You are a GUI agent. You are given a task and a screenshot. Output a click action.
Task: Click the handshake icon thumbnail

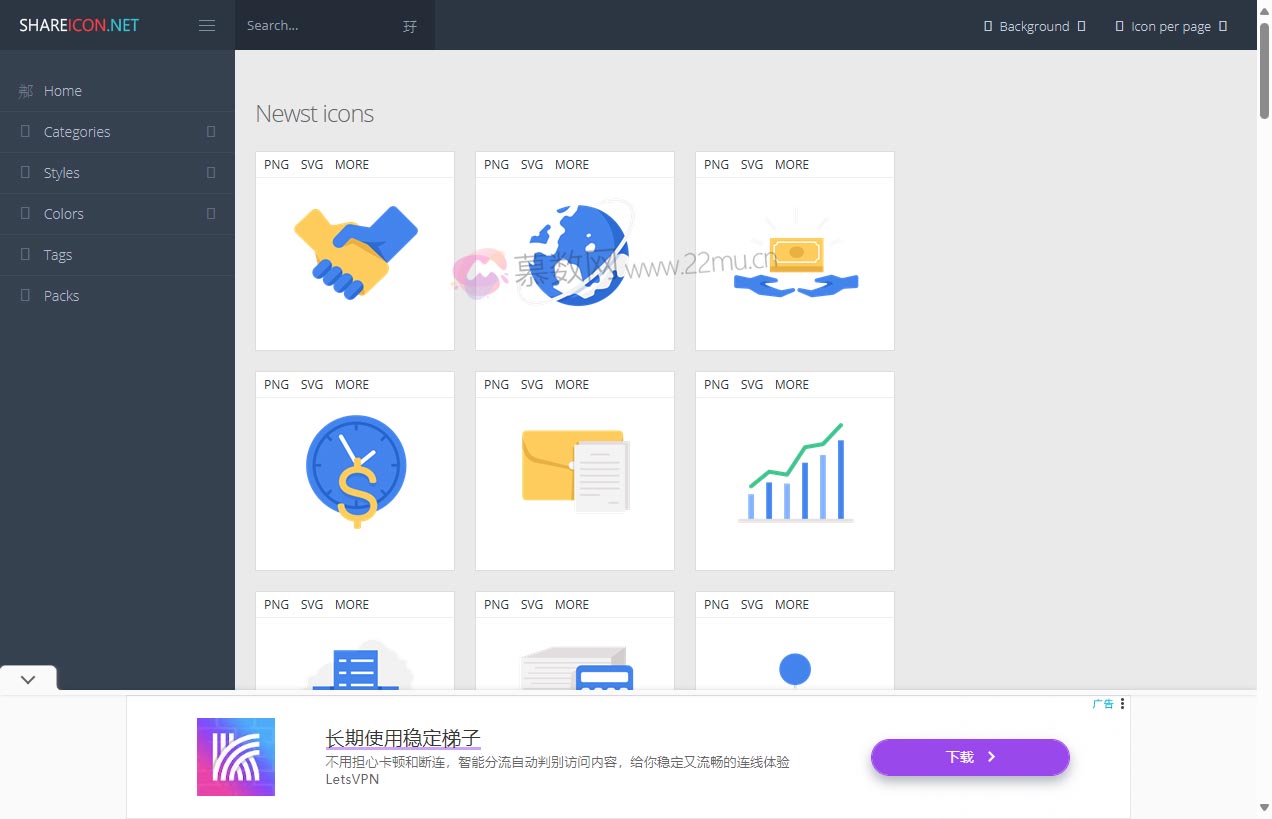coord(355,253)
